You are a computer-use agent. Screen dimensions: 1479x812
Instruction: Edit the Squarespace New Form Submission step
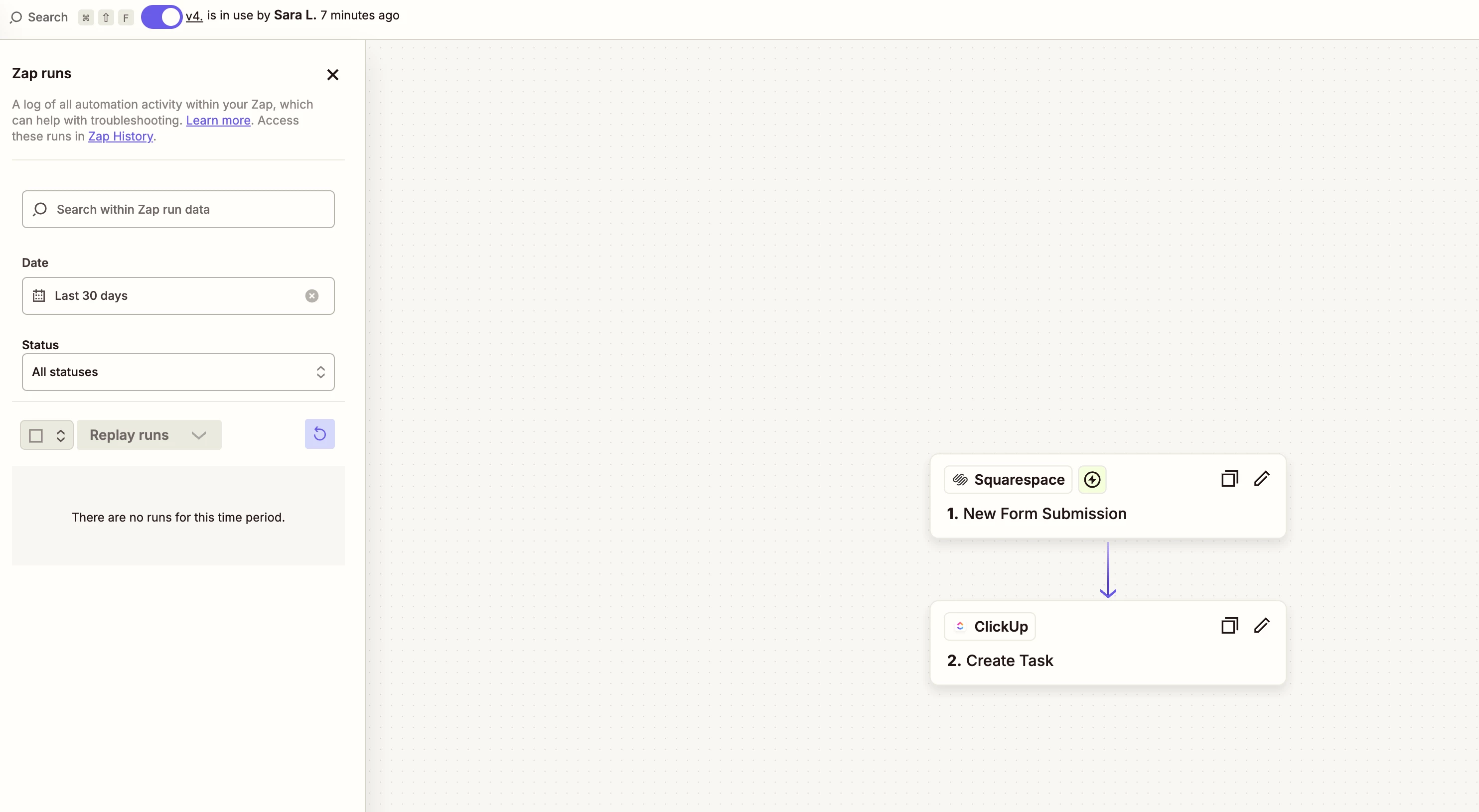1261,479
